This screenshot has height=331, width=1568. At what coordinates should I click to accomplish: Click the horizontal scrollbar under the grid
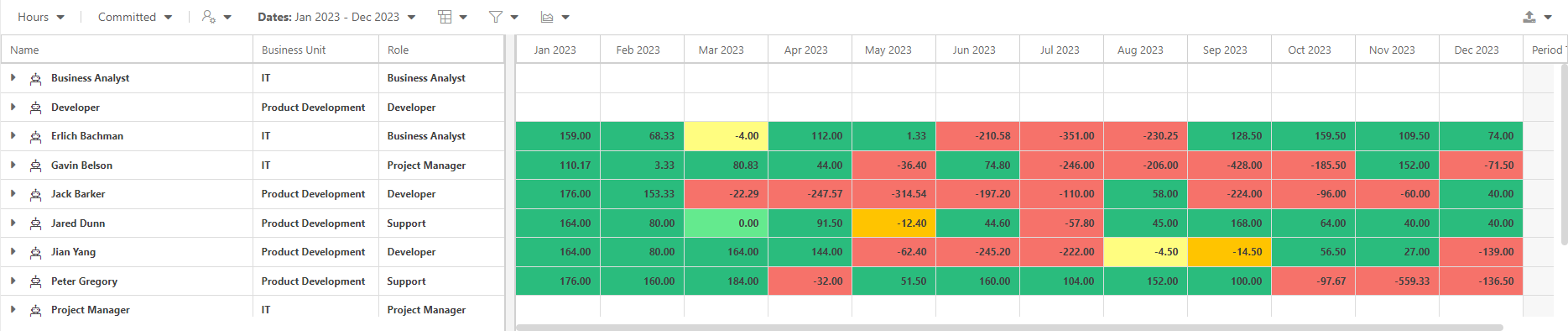click(1009, 327)
